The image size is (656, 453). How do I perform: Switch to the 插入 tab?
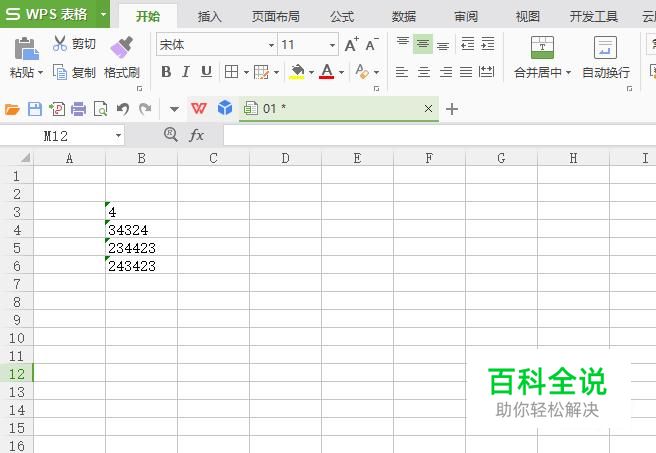(209, 16)
